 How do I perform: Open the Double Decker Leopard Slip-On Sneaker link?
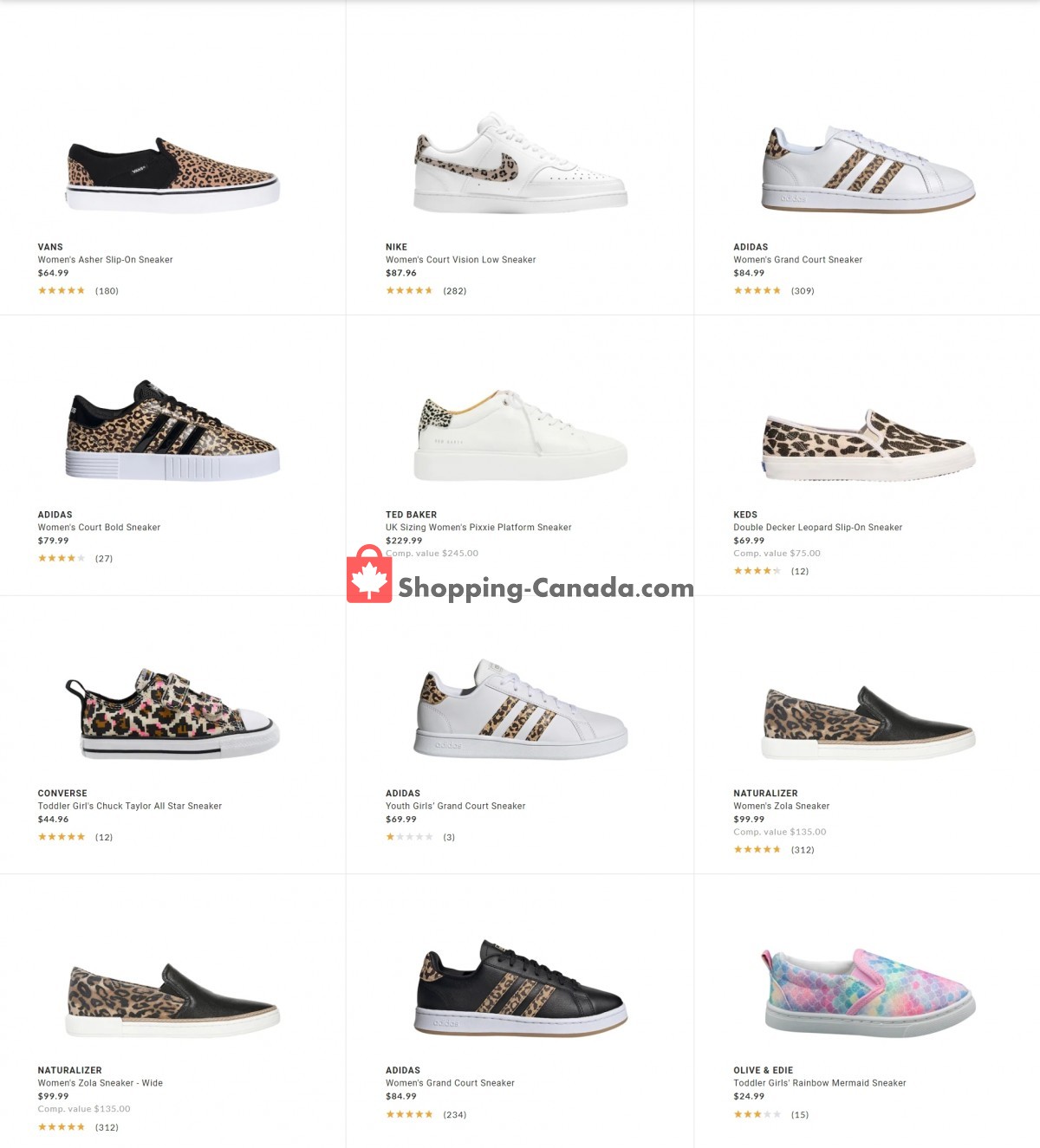point(817,528)
